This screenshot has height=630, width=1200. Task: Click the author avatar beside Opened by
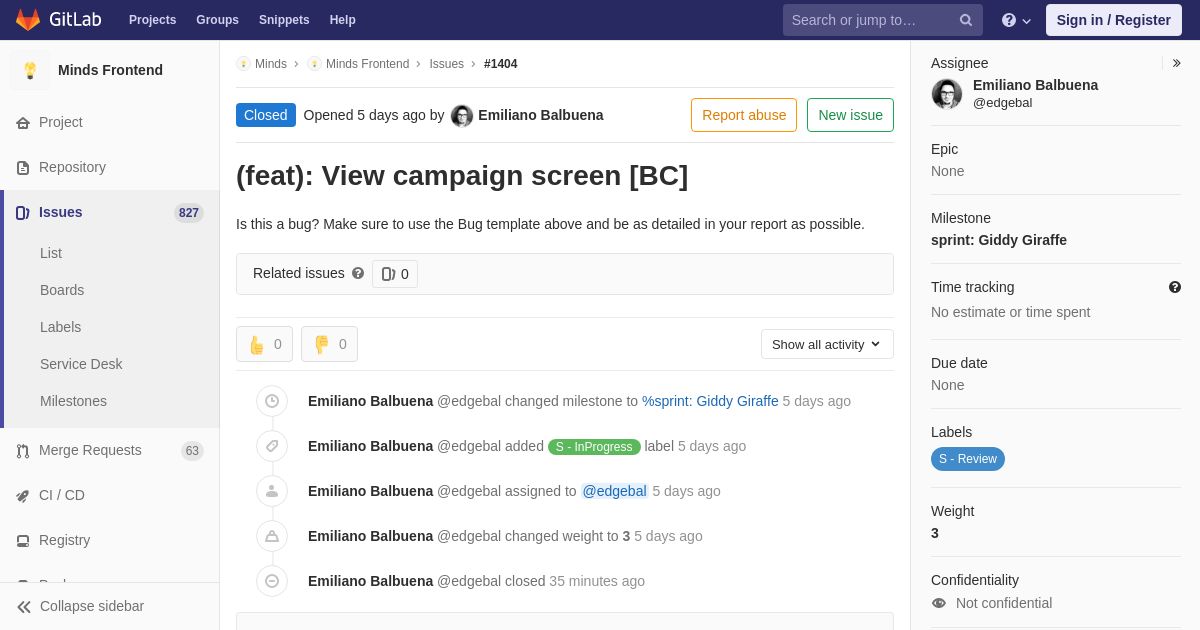pos(462,115)
